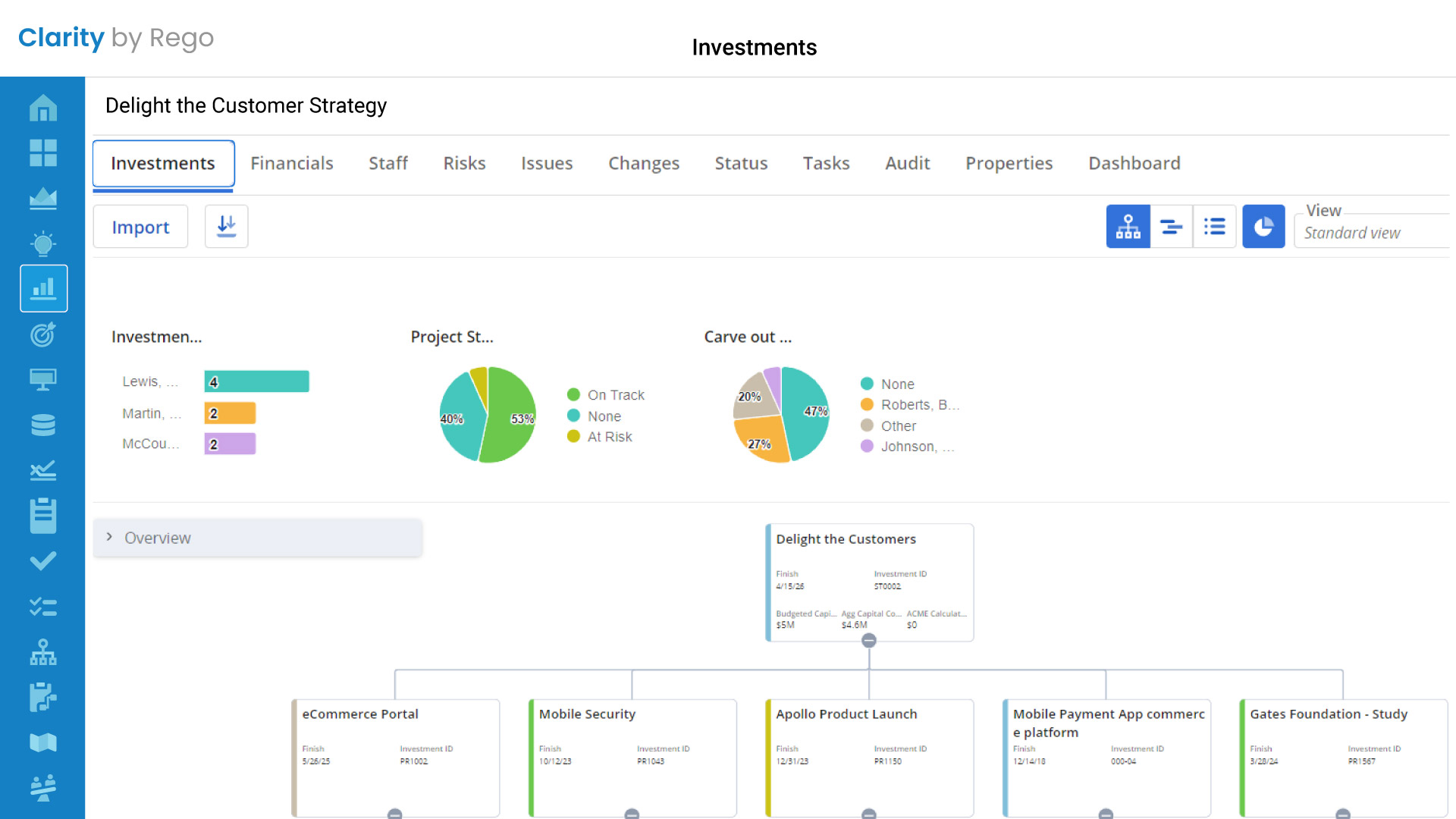
Task: Select the Staff tab
Action: [x=388, y=162]
